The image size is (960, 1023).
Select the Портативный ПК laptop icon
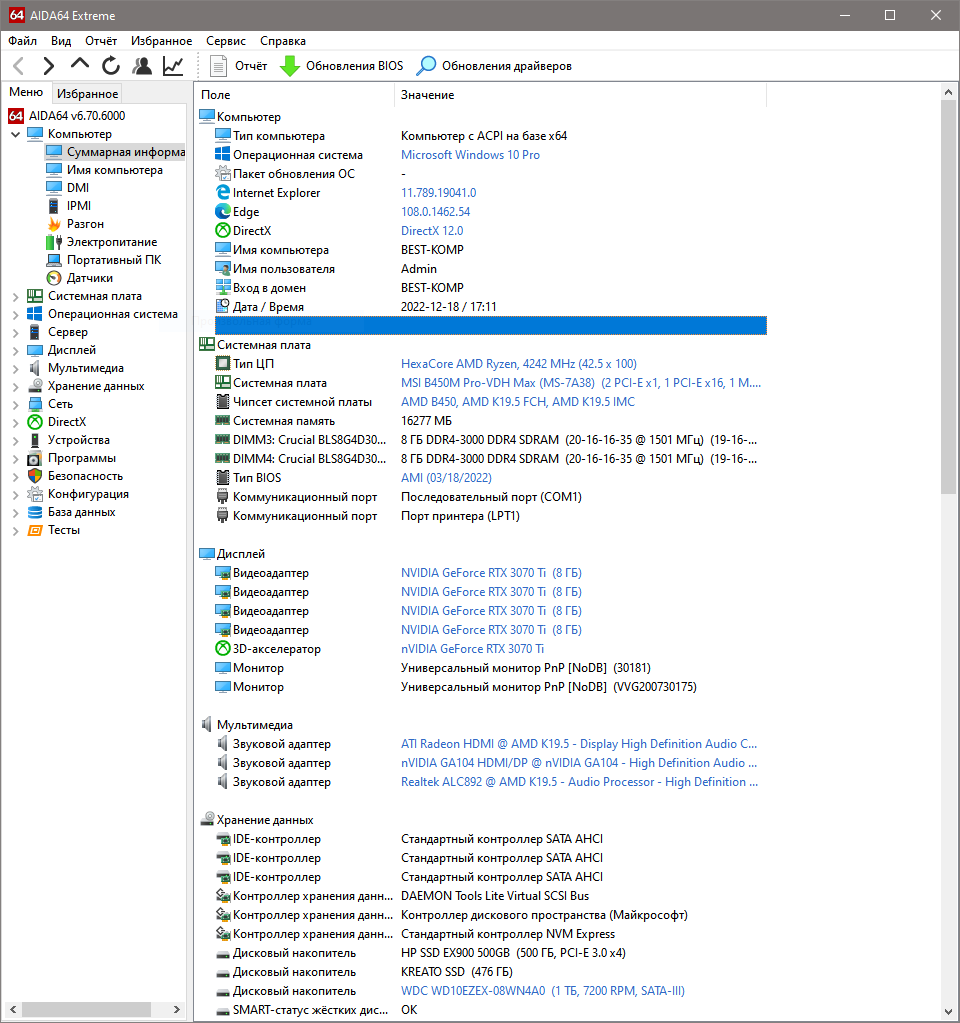54,260
